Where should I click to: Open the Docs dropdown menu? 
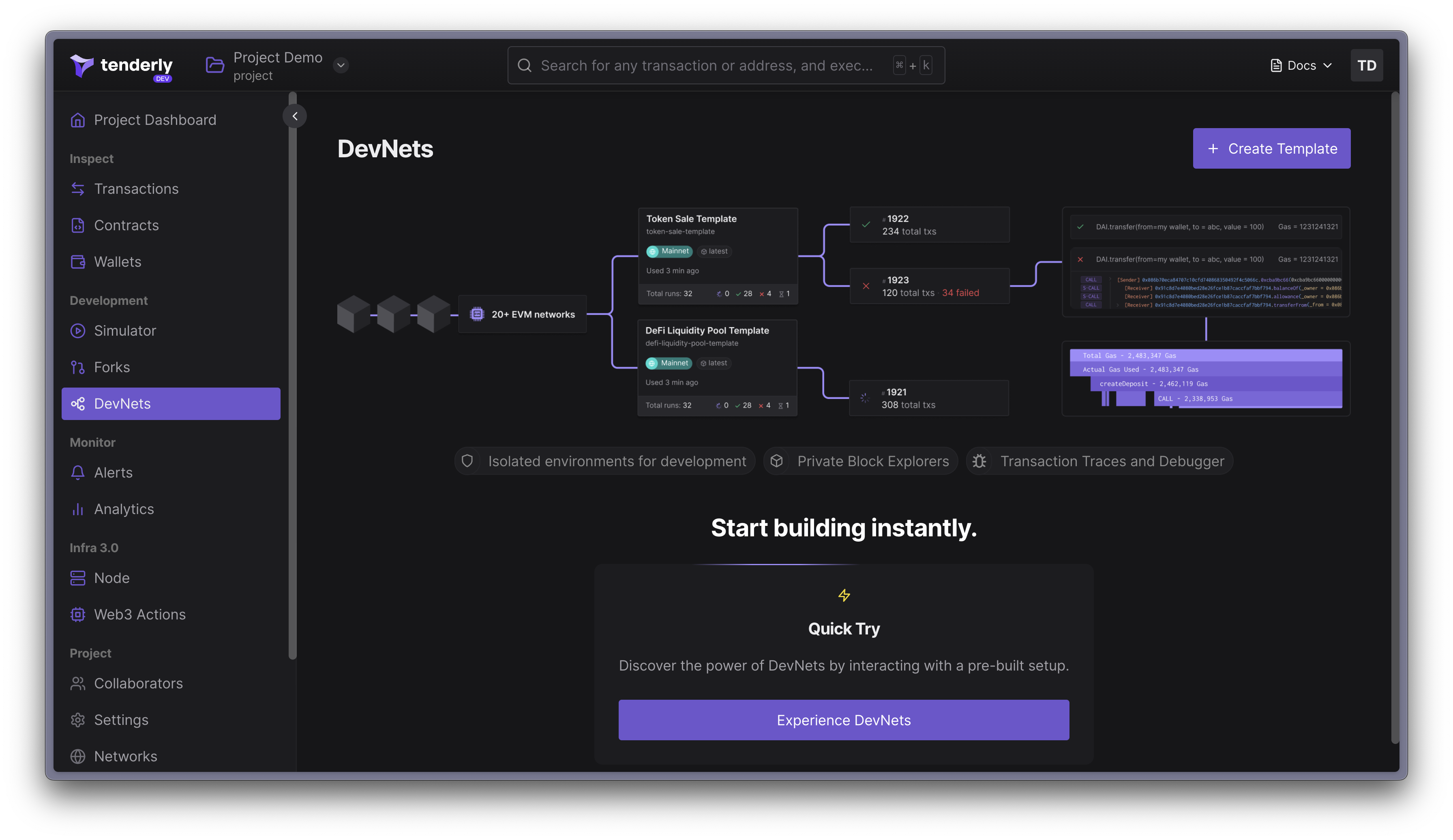point(1300,64)
